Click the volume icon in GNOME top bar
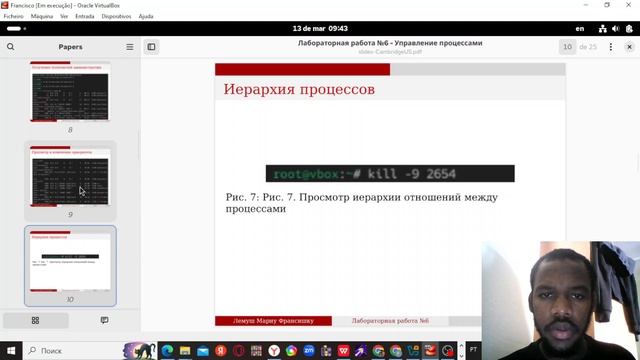 click(616, 29)
